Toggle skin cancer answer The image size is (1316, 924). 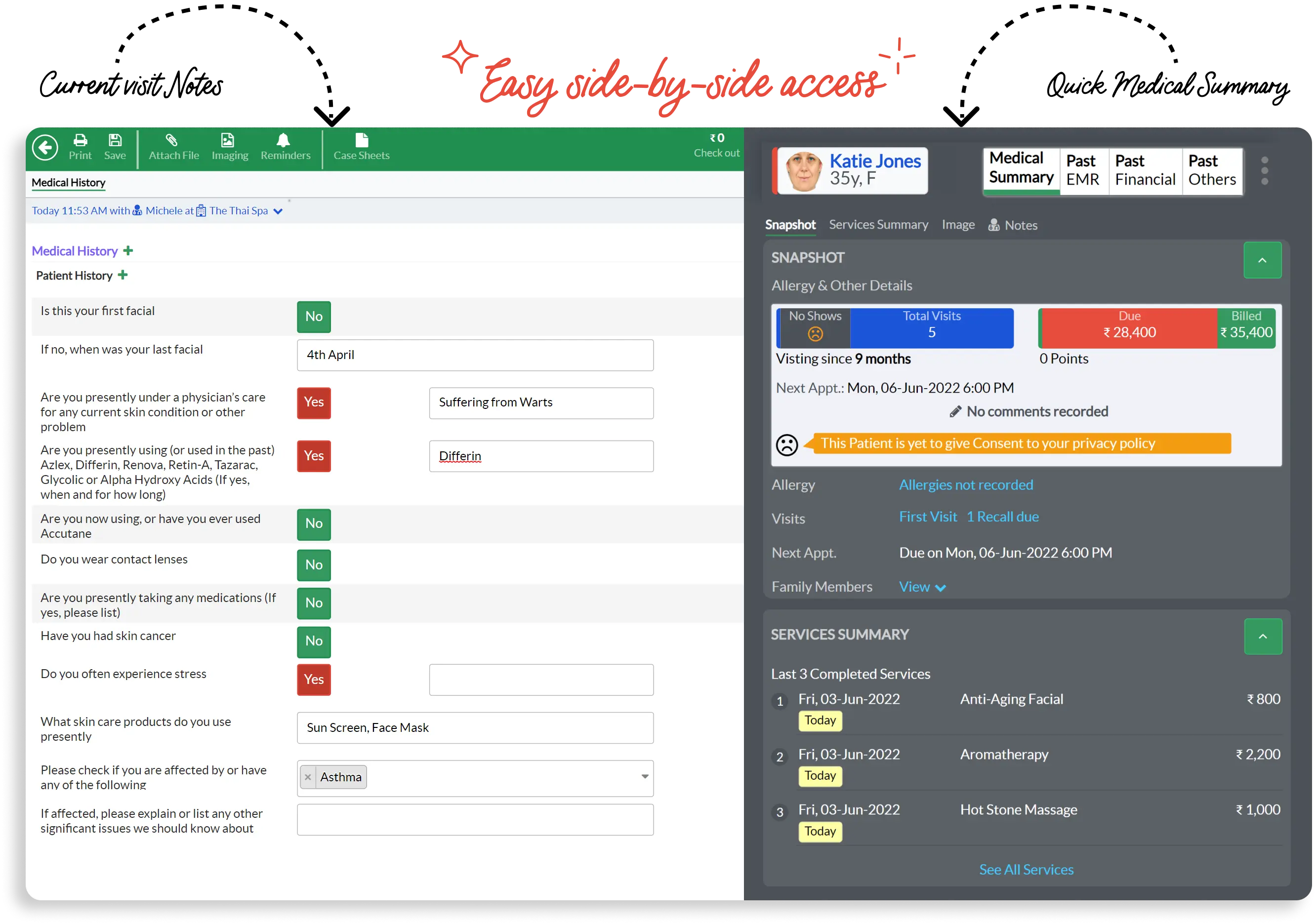pos(313,640)
